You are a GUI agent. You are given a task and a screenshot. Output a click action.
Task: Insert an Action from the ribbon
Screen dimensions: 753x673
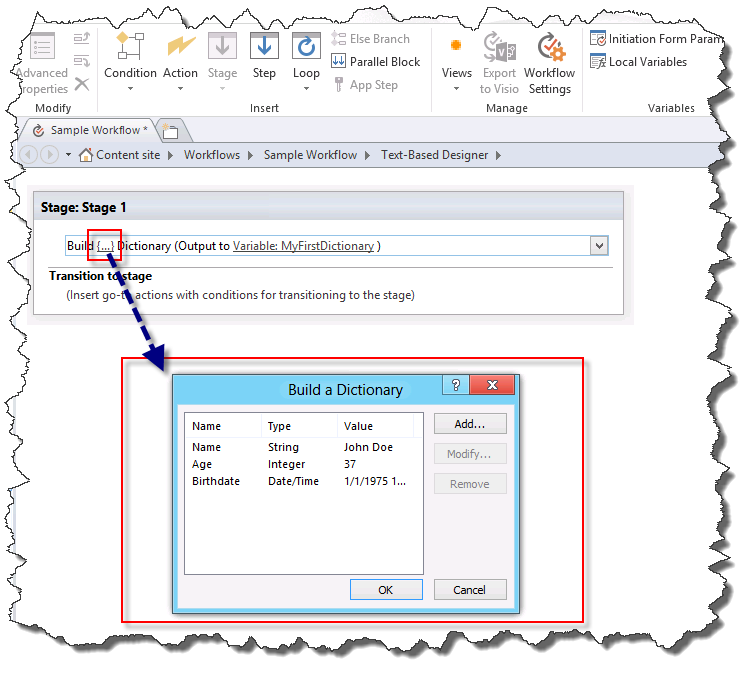180,61
